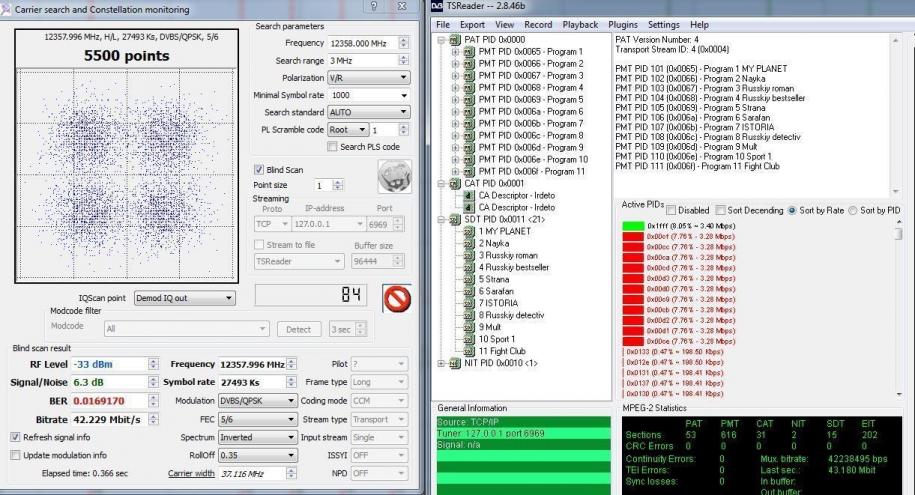Expand the NIT PID 0x0010 node

click(442, 363)
